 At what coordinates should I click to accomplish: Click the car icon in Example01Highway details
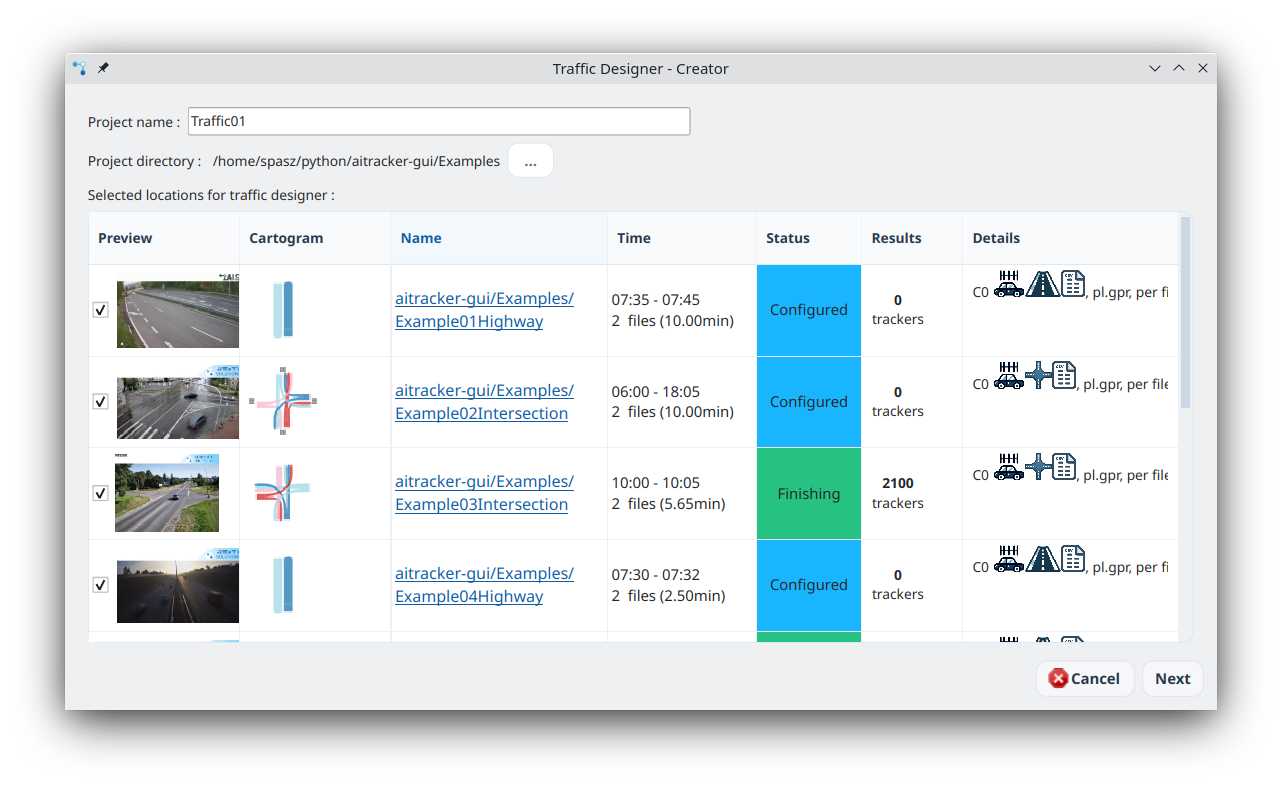pyautogui.click(x=1008, y=283)
